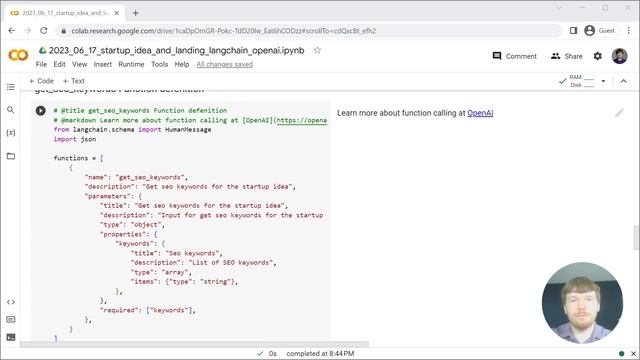
Task: Click "completed at 8:44 PM" status text
Action: pos(320,353)
